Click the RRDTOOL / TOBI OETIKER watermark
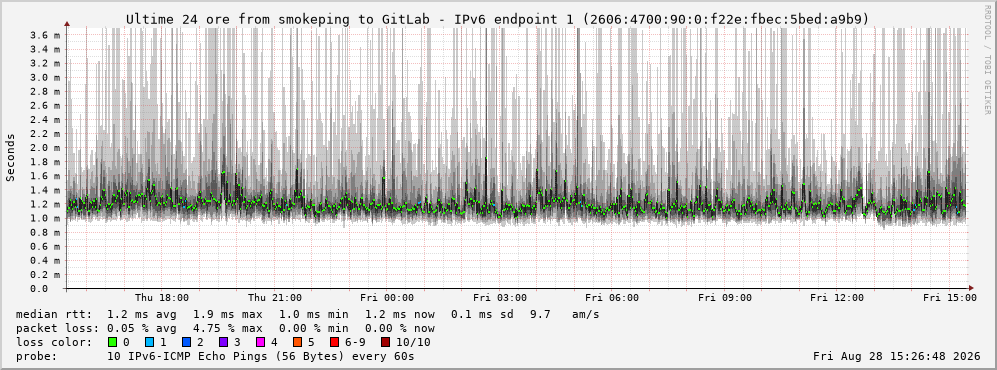997x370 pixels. coord(987,60)
